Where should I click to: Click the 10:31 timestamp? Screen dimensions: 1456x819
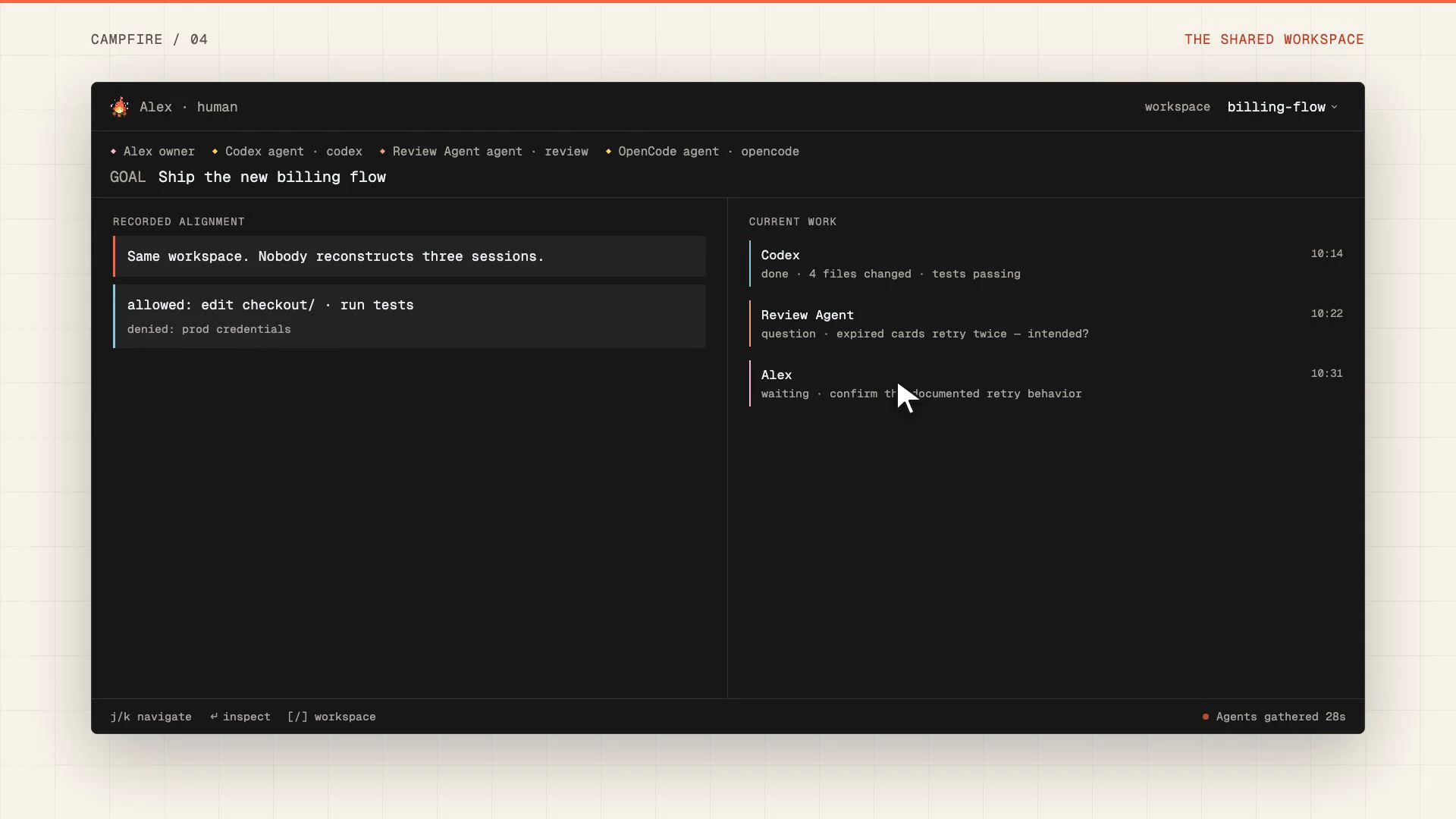tap(1326, 374)
